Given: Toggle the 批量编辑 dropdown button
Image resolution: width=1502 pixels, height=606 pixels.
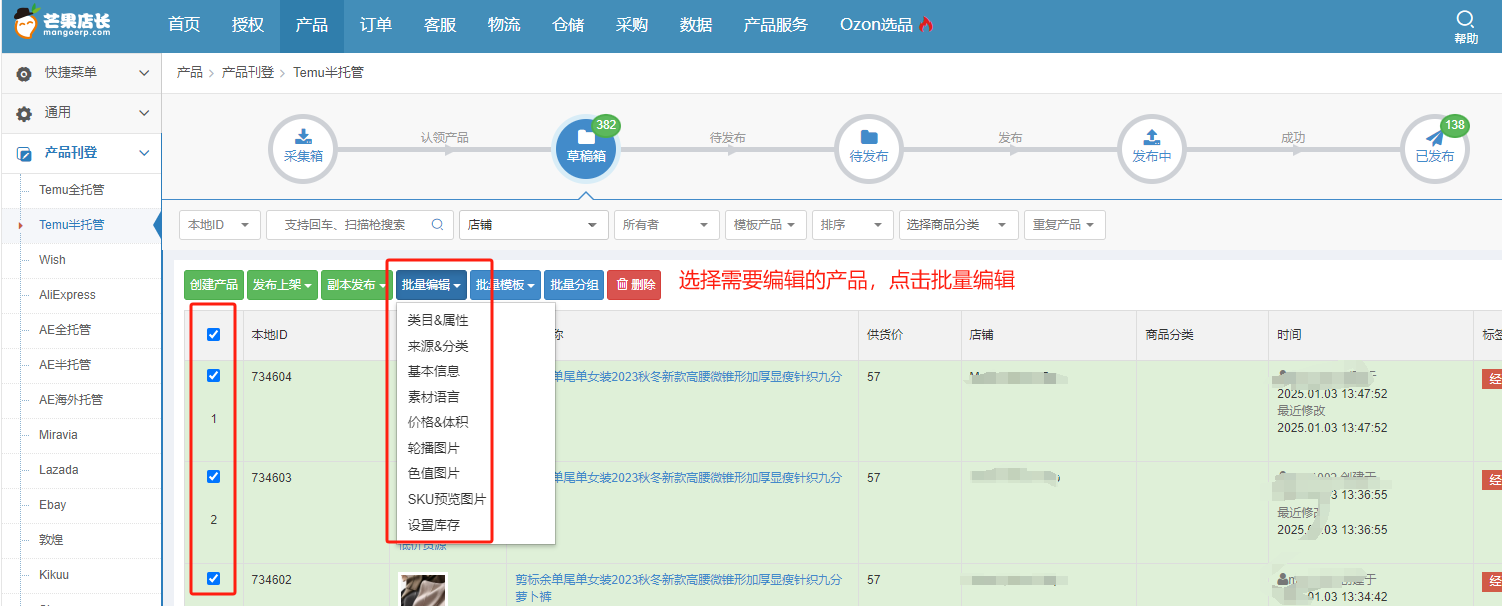Looking at the screenshot, I should (431, 285).
